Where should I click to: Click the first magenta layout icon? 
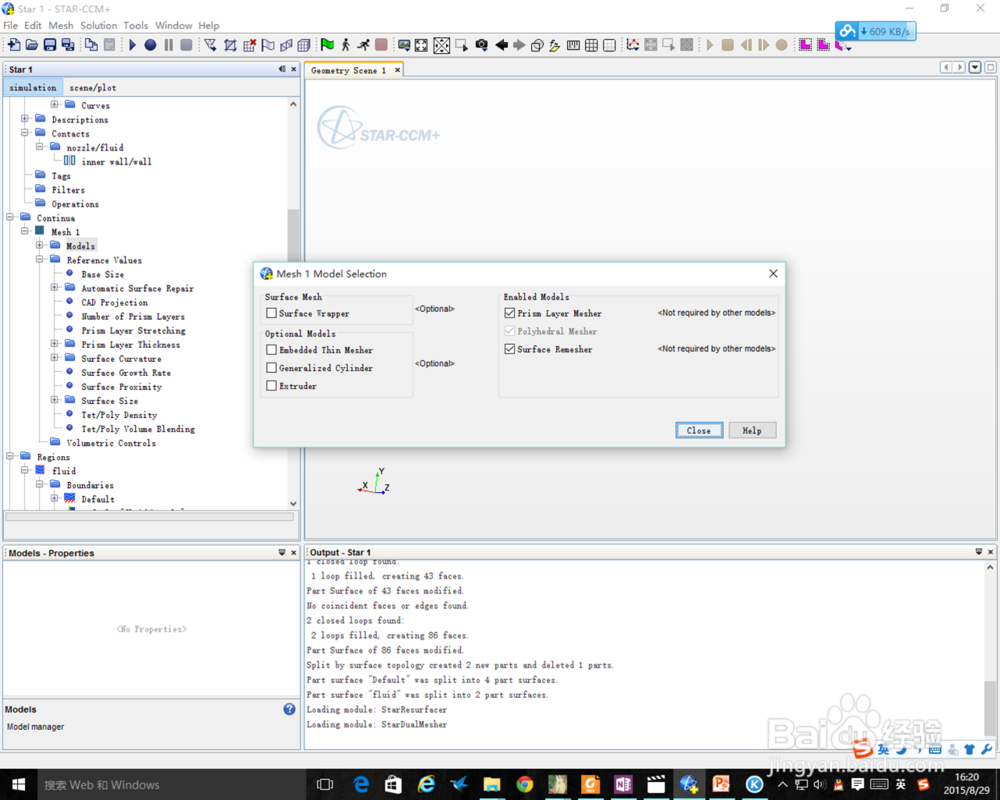coord(805,45)
